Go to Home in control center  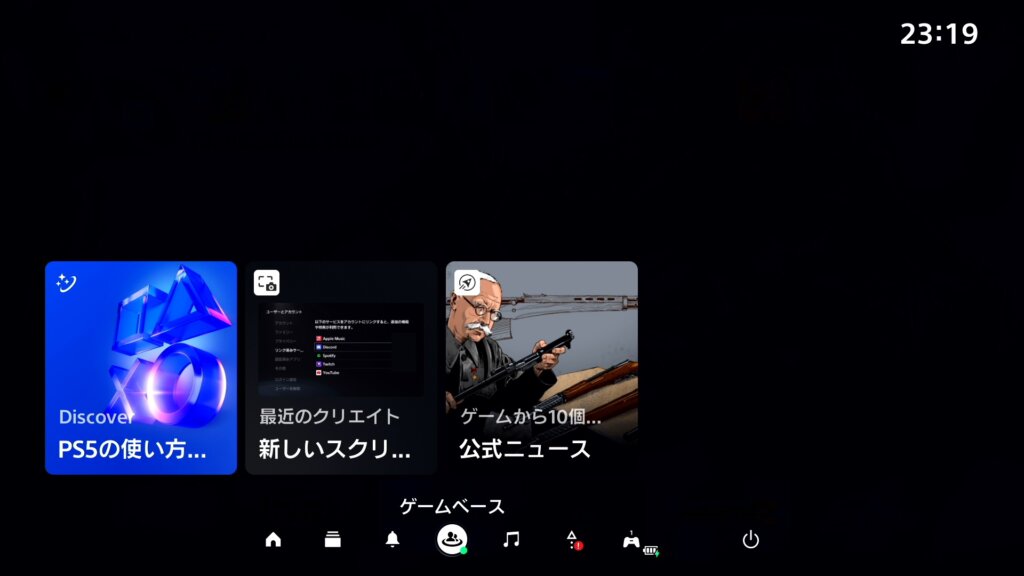click(x=273, y=539)
